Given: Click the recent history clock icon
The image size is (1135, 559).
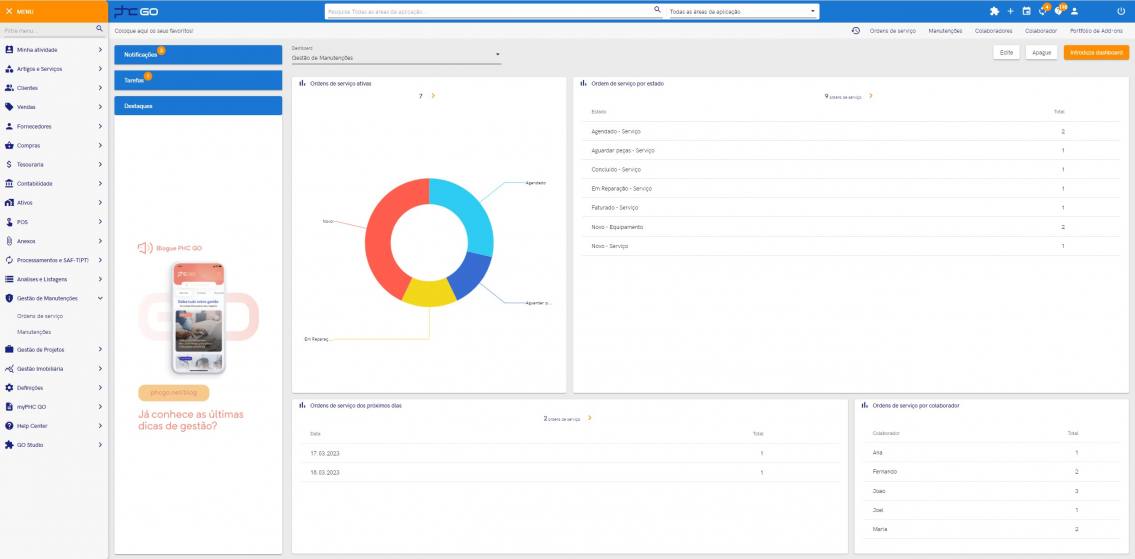Looking at the screenshot, I should [x=856, y=31].
